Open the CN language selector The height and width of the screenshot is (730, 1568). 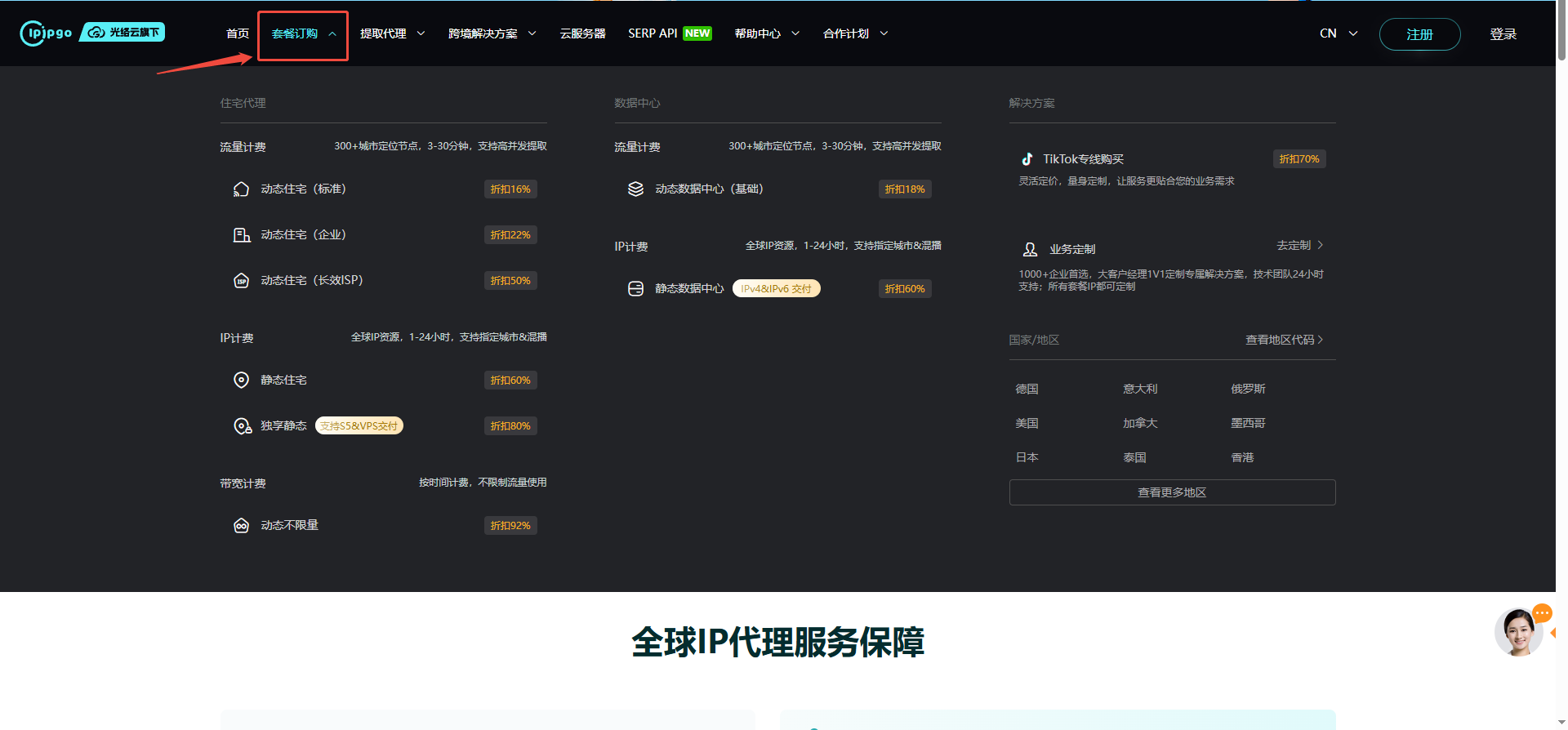[1338, 33]
